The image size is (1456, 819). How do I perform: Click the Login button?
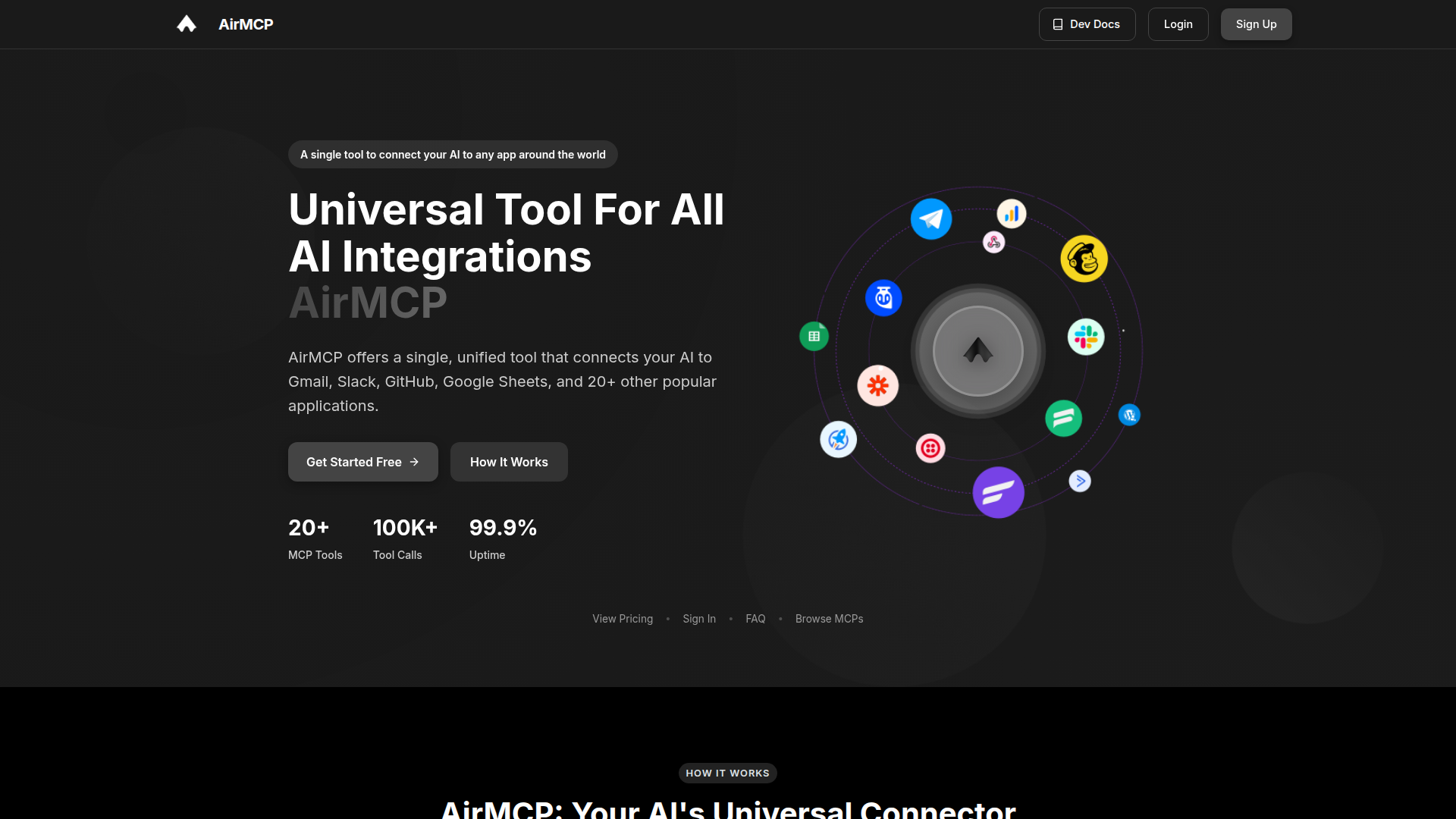click(1178, 24)
